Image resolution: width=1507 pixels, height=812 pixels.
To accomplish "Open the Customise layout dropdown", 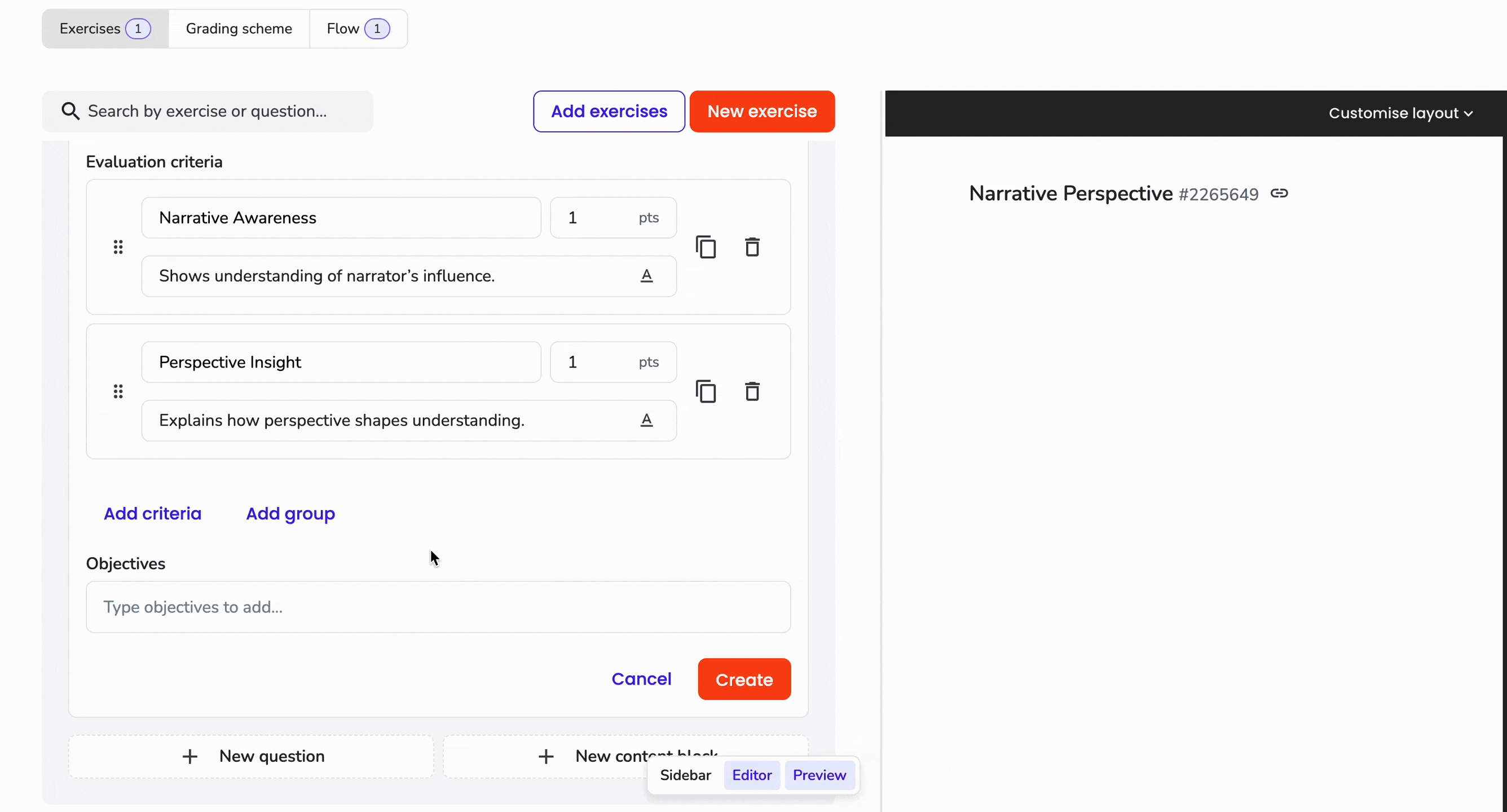I will pos(1400,113).
